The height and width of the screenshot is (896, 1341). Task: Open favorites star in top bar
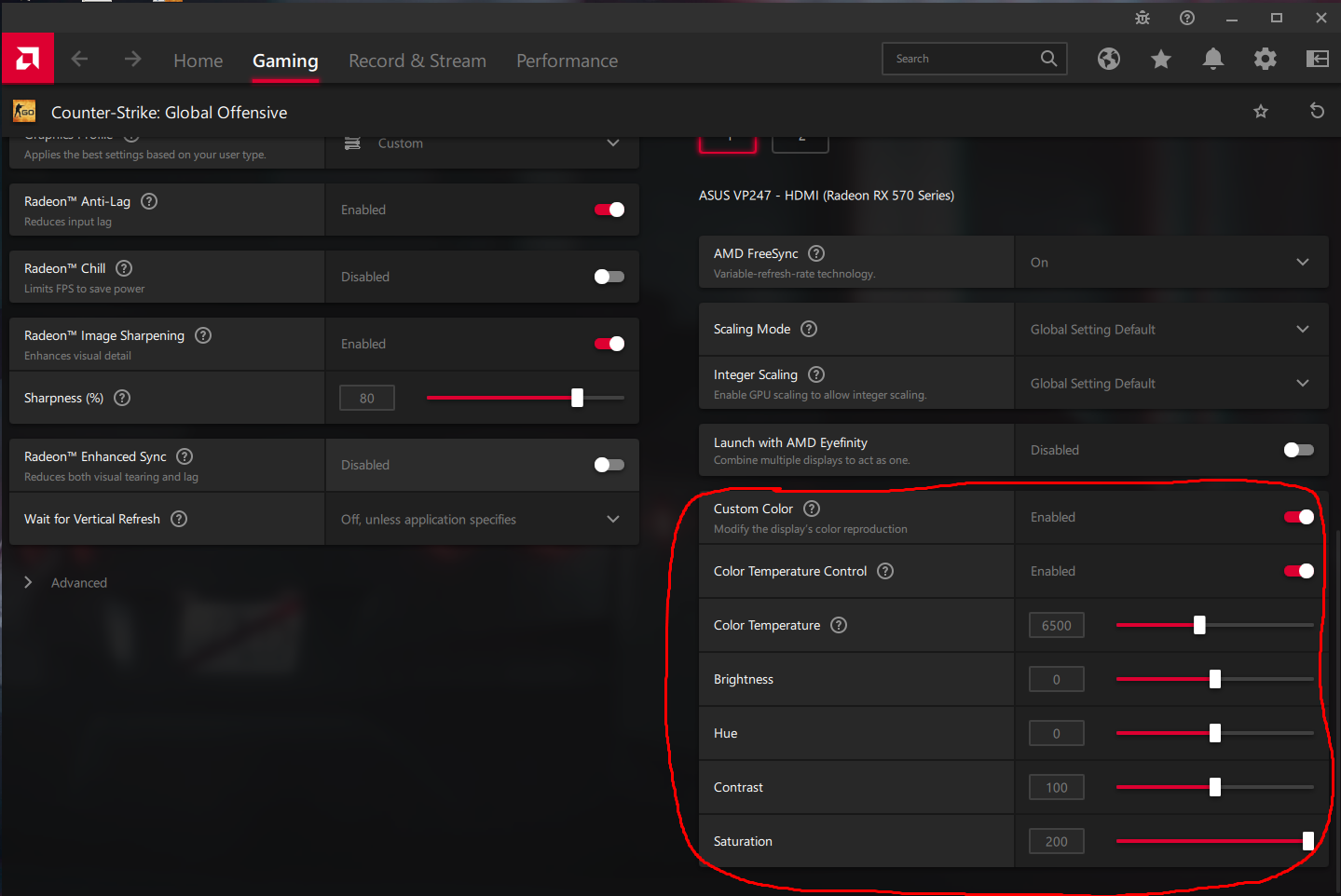(1161, 60)
